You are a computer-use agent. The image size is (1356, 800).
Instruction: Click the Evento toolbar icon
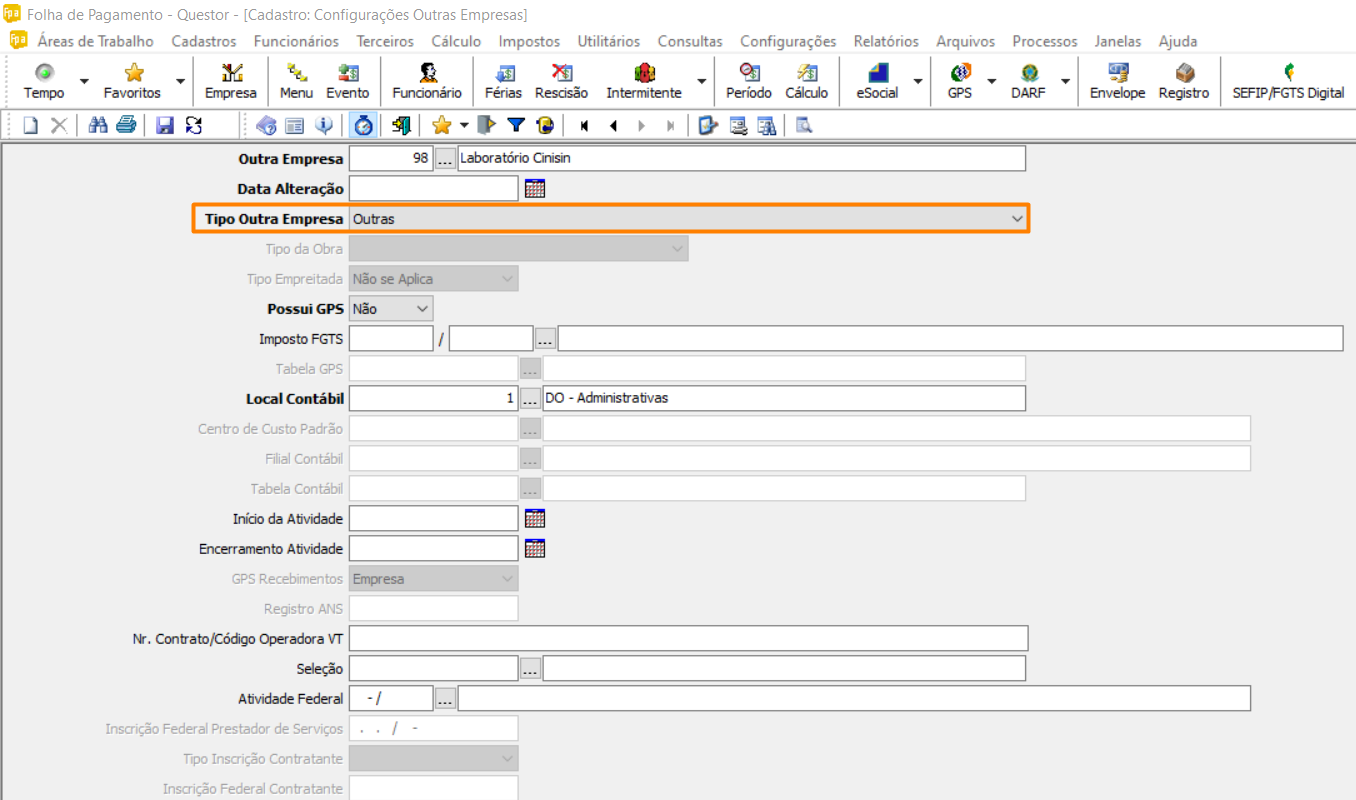coord(347,81)
